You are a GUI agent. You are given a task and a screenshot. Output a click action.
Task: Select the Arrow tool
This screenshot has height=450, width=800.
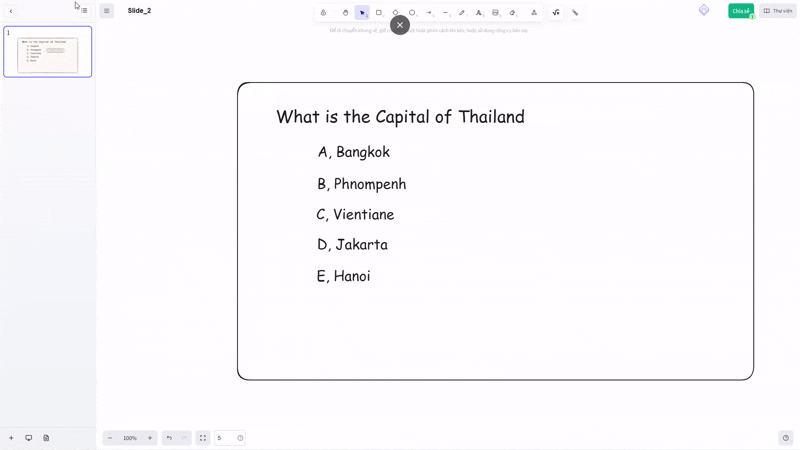coord(429,13)
